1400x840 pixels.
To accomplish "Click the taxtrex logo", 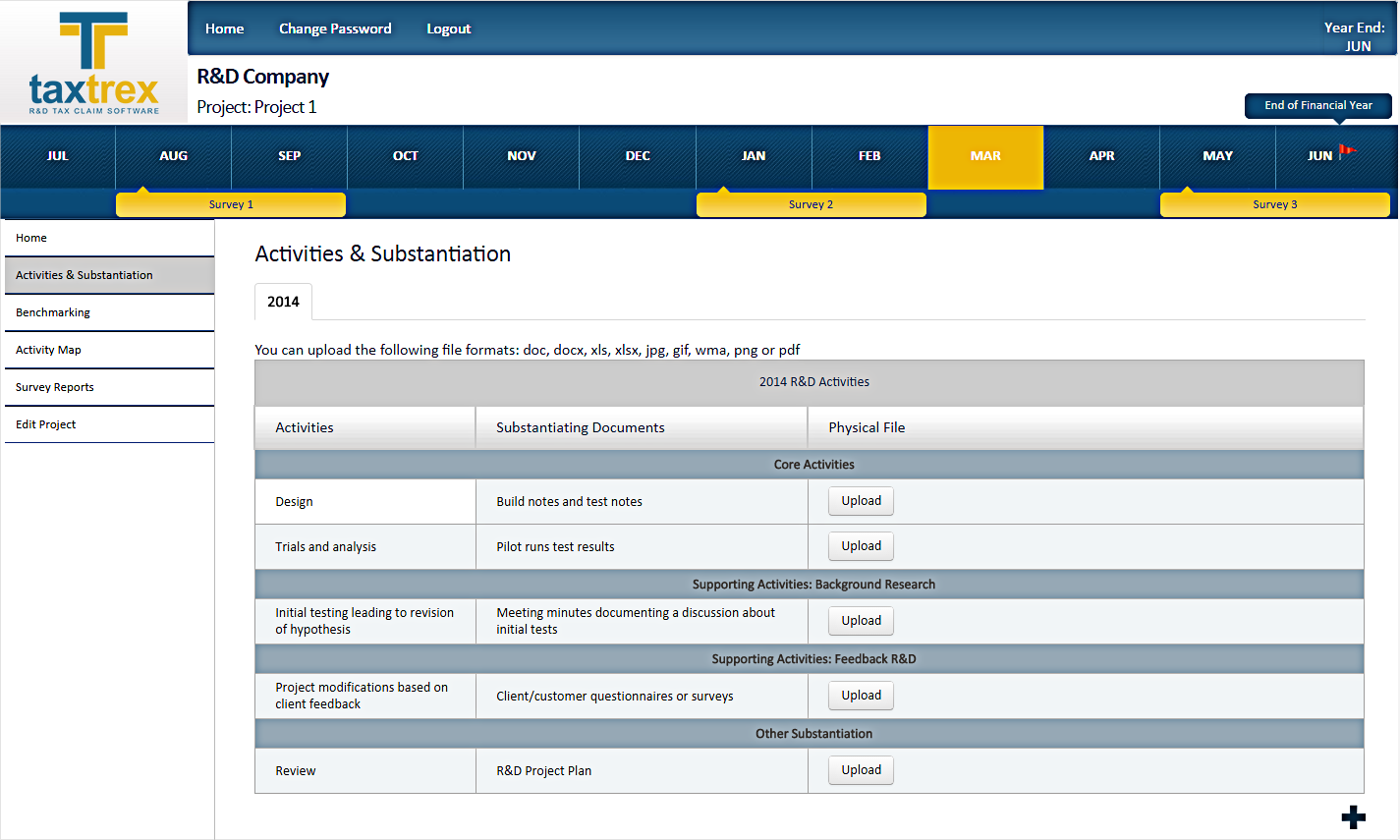I will point(93,64).
